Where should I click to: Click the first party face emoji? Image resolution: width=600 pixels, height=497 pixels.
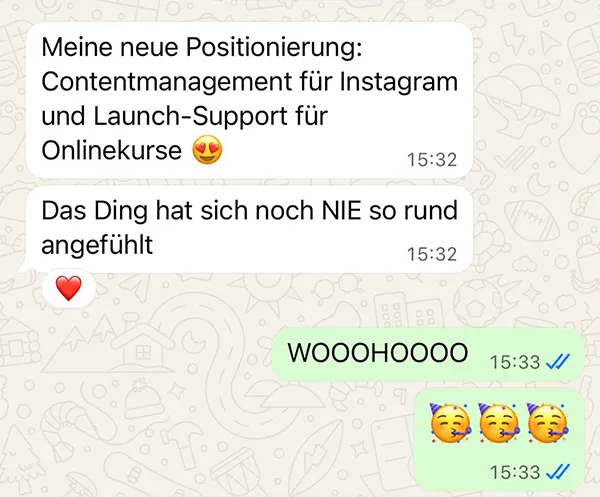point(450,423)
